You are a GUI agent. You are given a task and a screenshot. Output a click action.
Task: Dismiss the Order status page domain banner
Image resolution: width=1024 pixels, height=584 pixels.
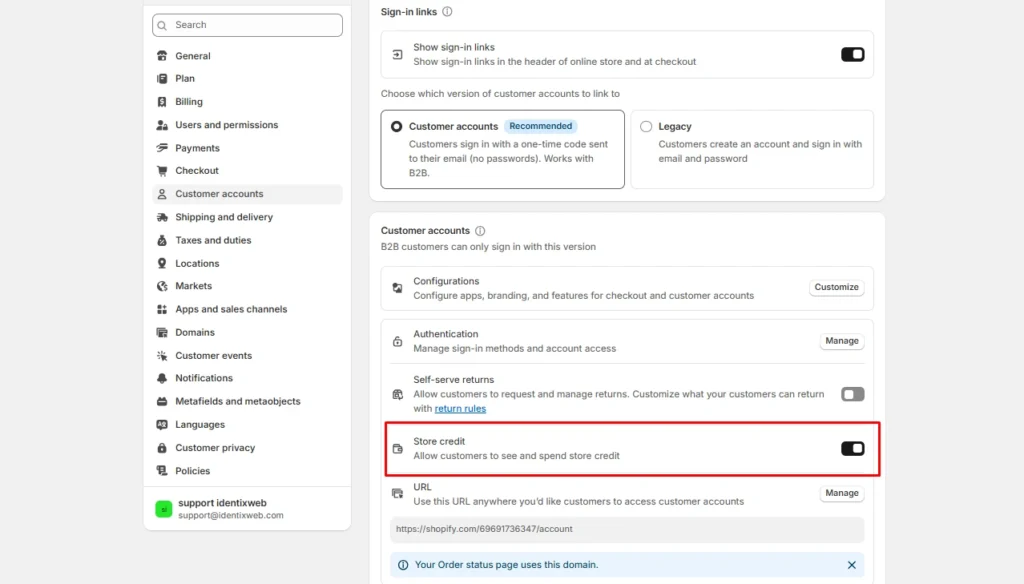click(852, 564)
